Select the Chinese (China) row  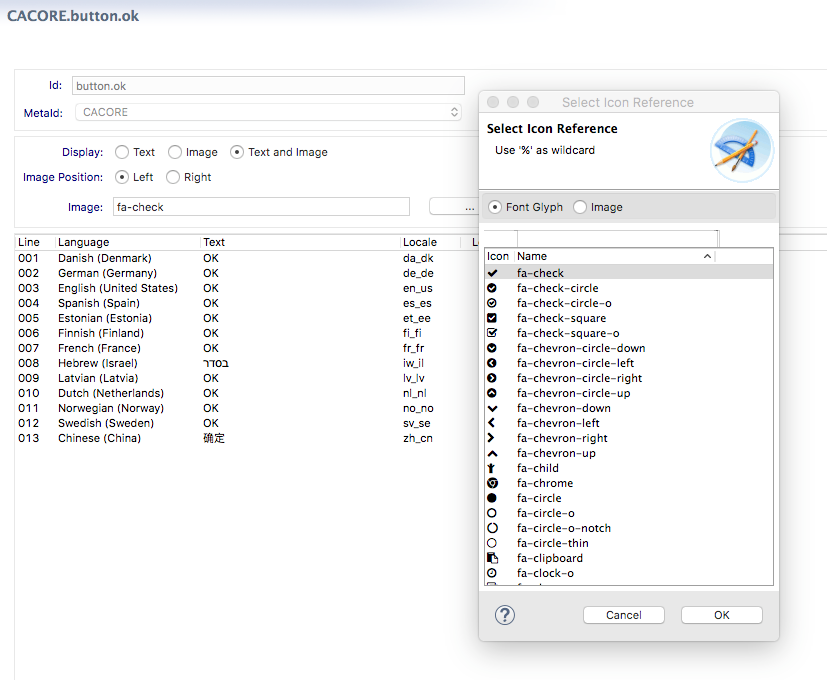pos(246,438)
